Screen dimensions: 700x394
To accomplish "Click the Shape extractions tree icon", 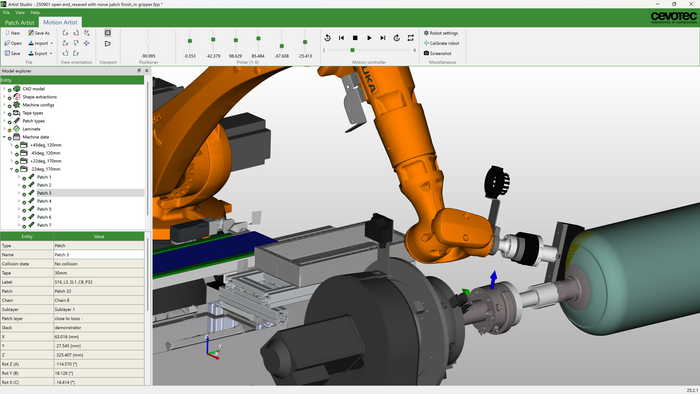I will point(17,97).
